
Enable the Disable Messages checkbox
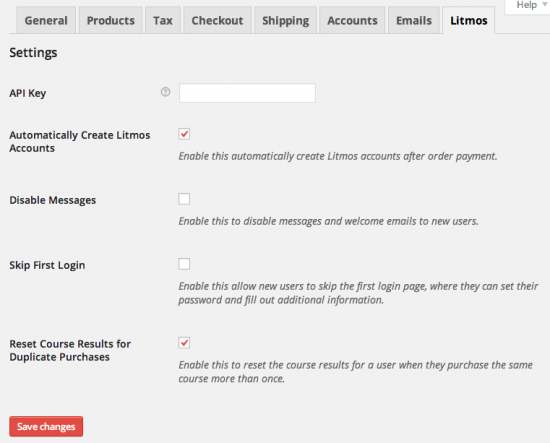coord(184,199)
